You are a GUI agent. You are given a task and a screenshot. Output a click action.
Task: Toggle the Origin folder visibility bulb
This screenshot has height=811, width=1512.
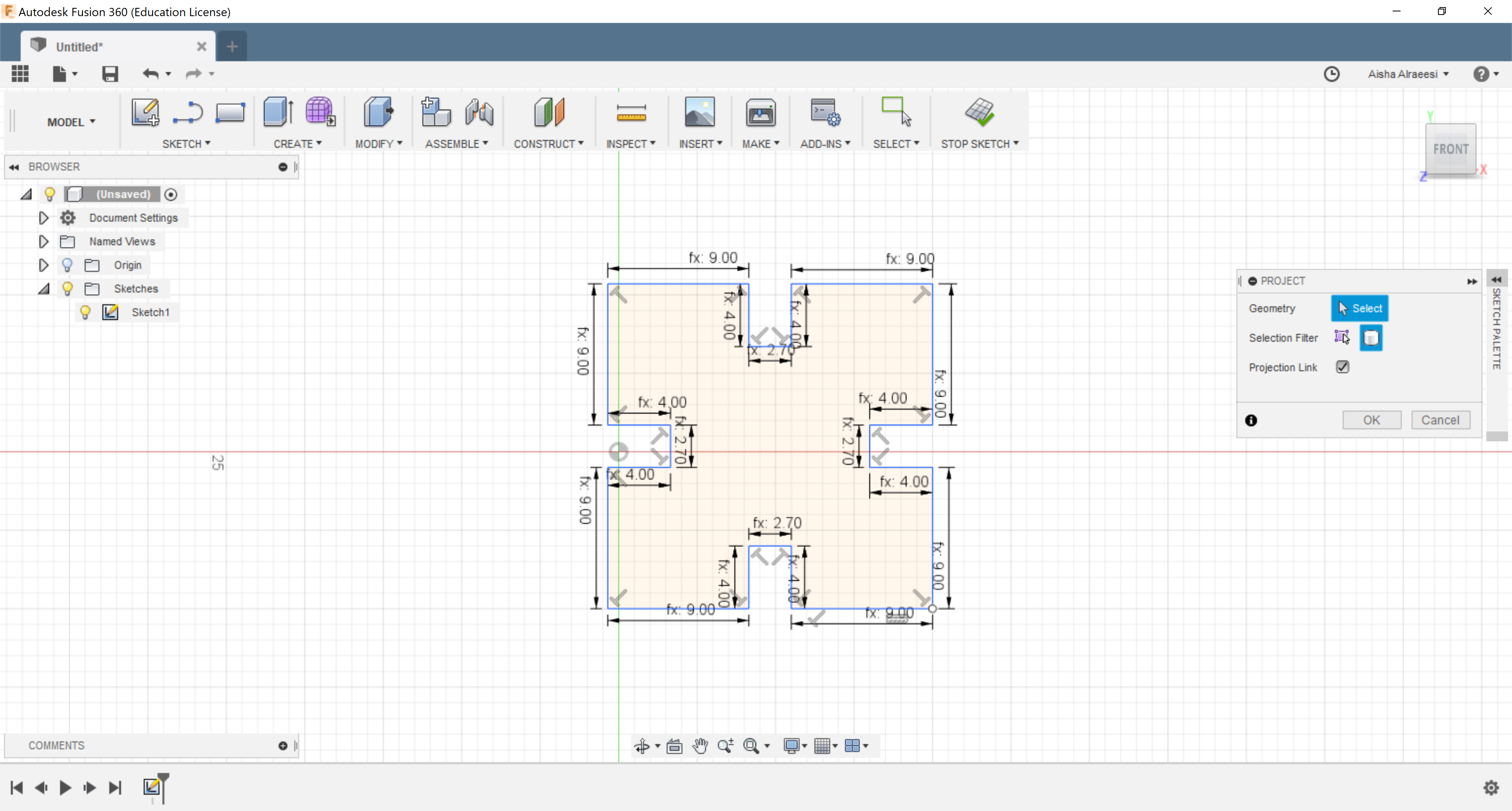(67, 265)
